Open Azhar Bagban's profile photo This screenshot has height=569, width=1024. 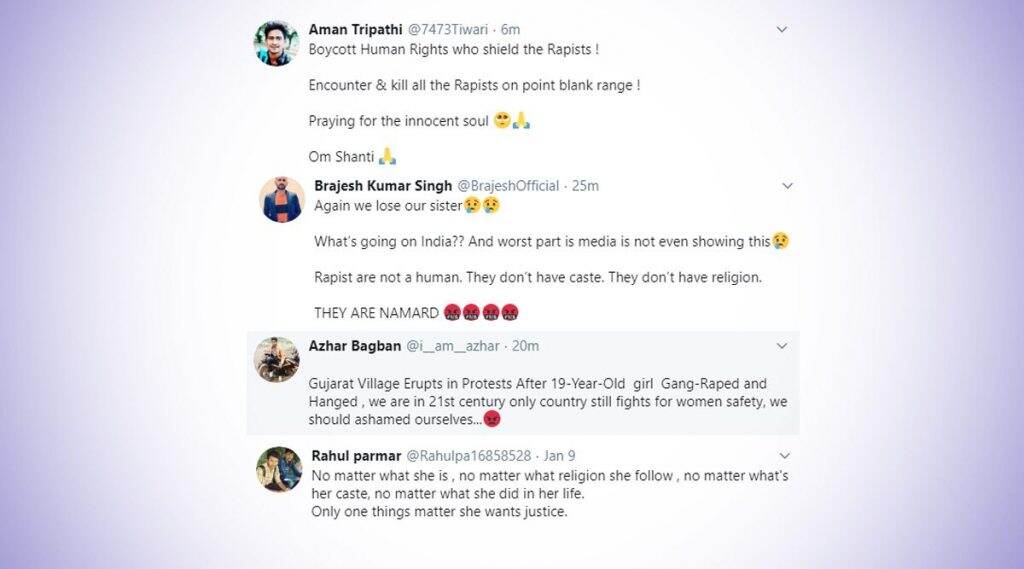tap(276, 360)
